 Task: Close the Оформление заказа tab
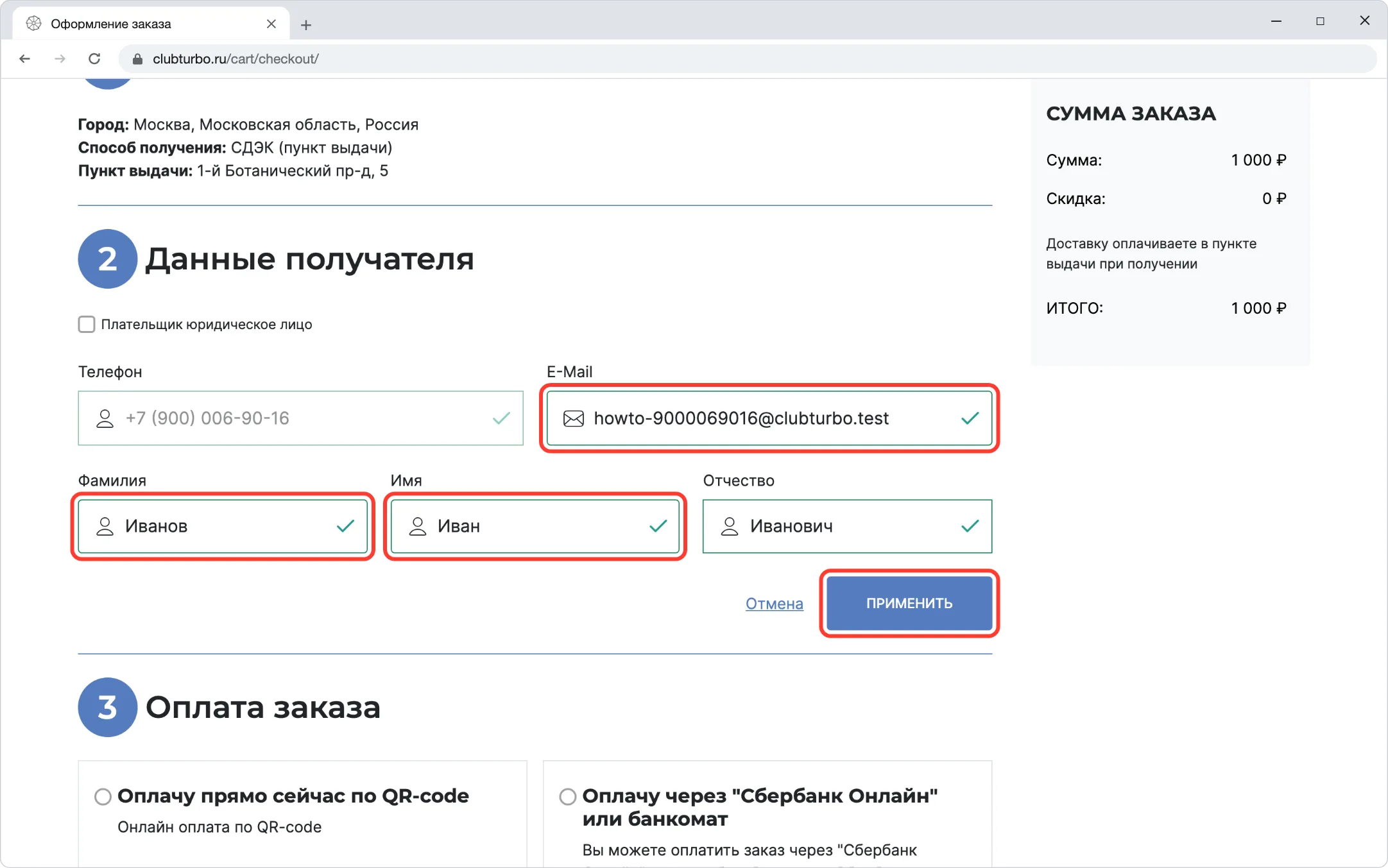[x=271, y=24]
